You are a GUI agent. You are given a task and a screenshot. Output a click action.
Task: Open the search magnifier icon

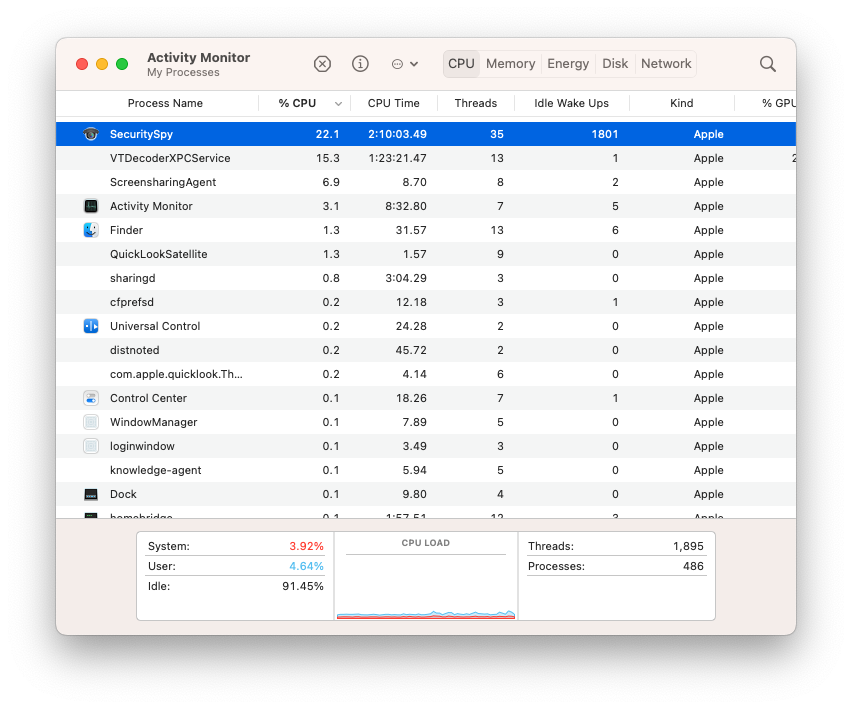point(767,64)
